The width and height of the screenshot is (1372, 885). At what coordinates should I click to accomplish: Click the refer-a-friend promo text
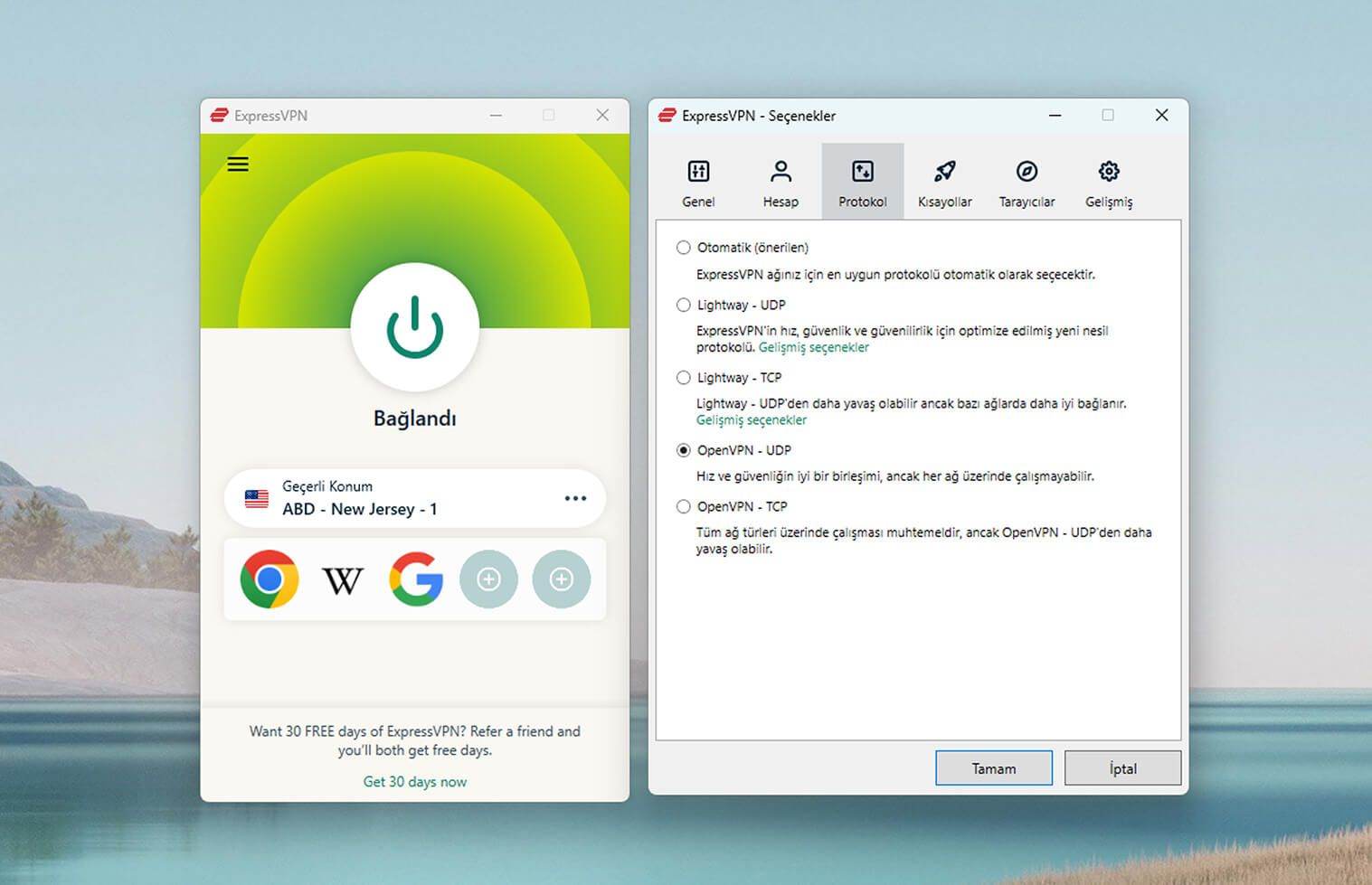pos(415,740)
